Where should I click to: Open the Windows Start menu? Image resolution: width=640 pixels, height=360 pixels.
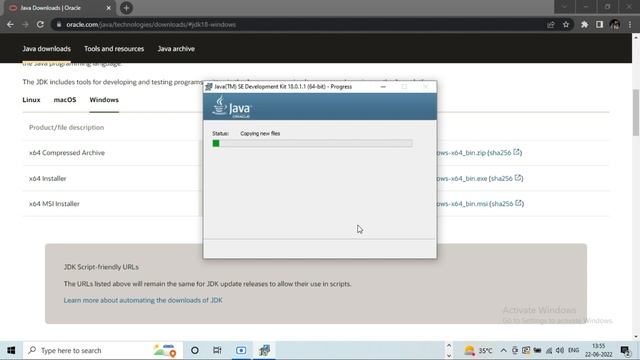11,350
